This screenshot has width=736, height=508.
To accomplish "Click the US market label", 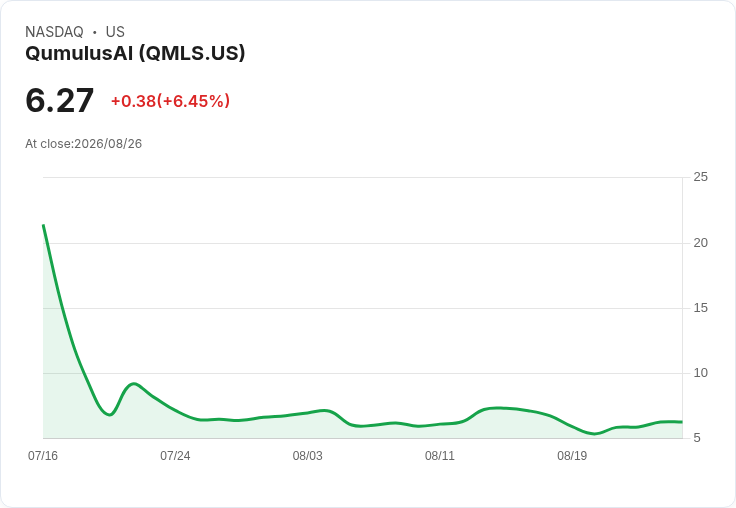I will [x=115, y=32].
